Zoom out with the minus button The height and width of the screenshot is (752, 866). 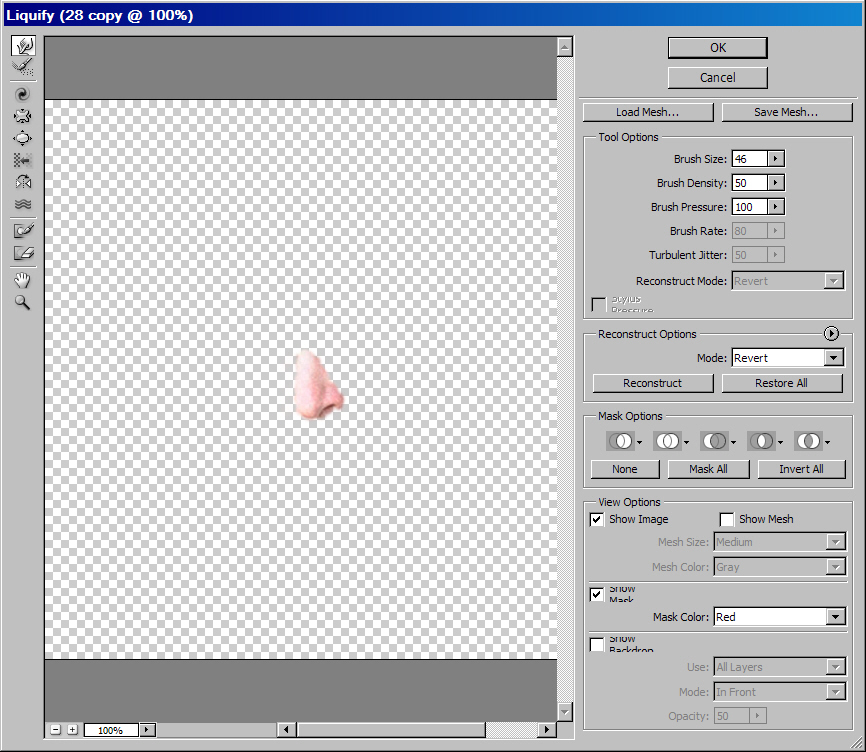click(x=55, y=730)
